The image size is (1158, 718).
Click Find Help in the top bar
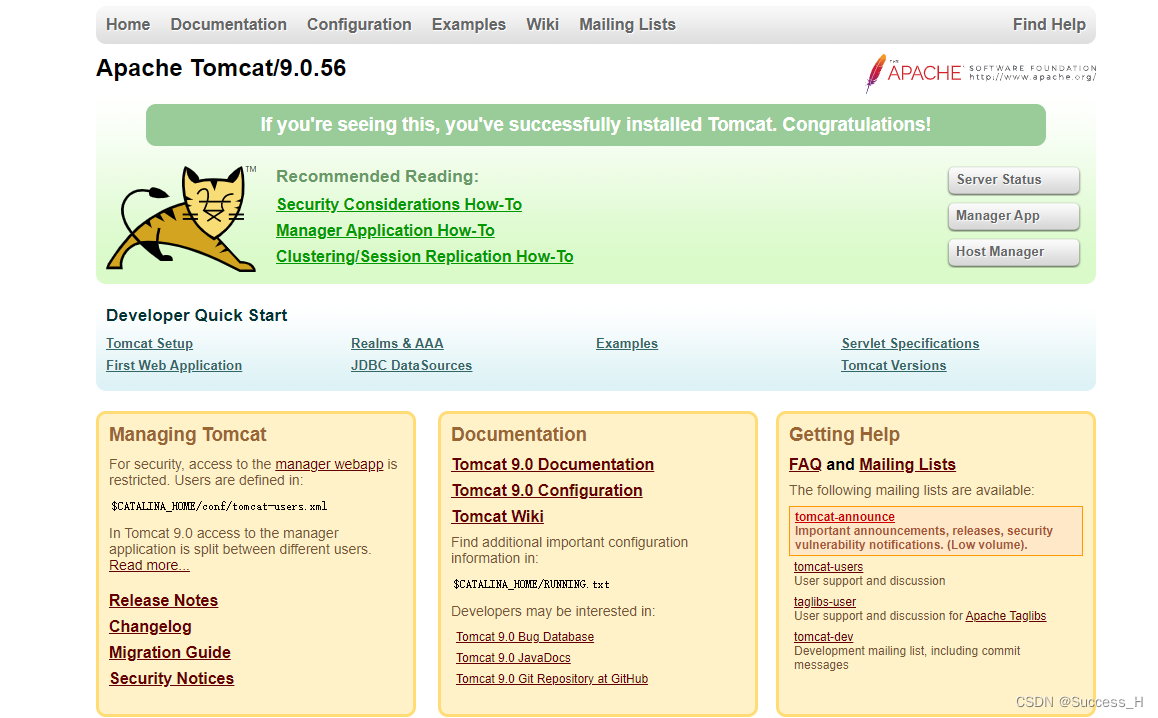(x=1049, y=24)
